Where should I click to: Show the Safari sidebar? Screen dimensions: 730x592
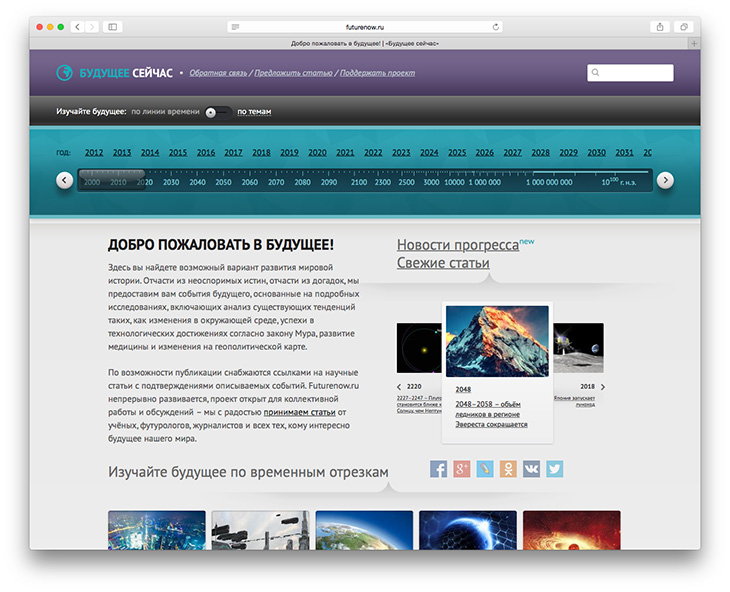coord(112,27)
